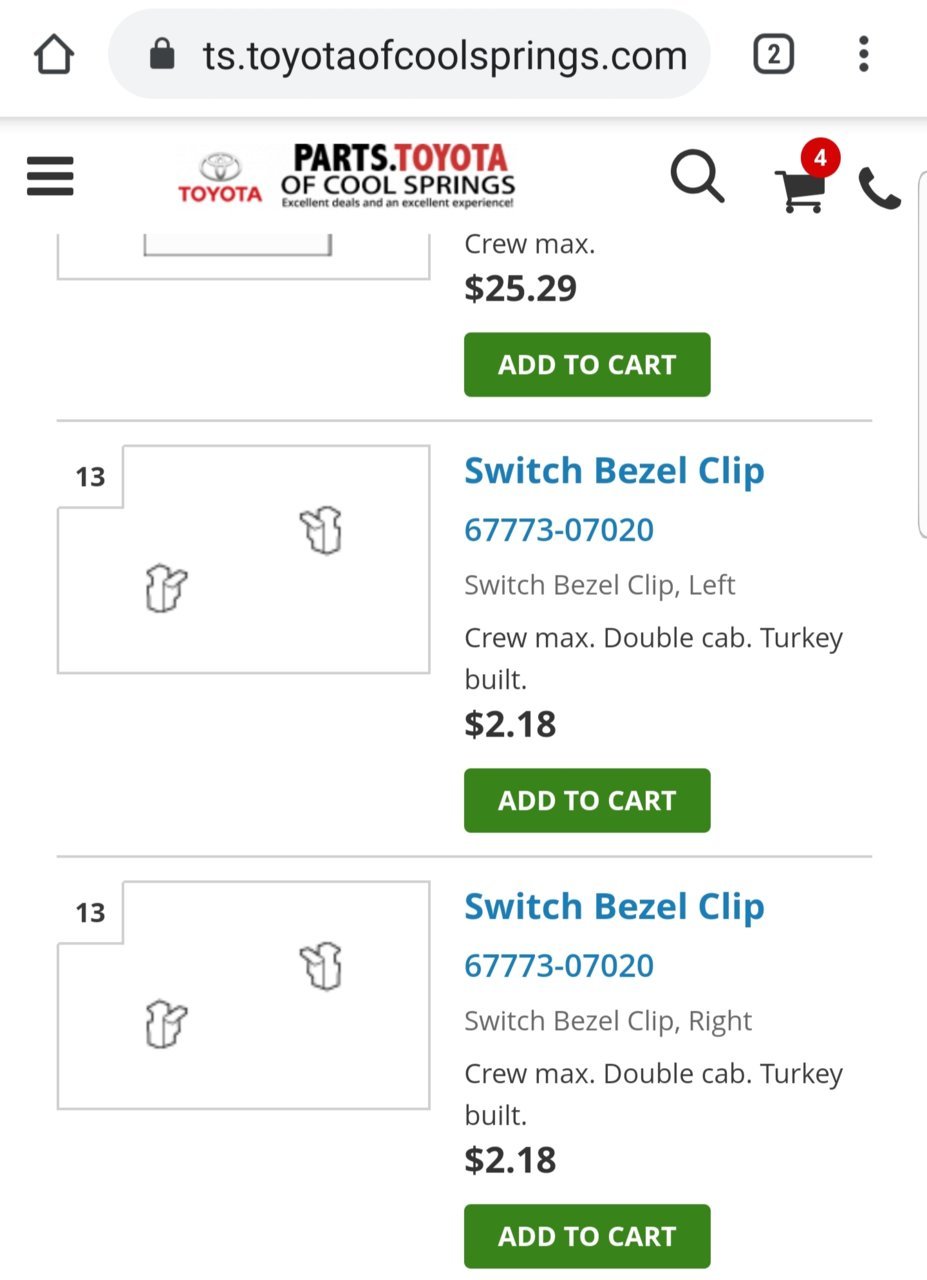Open the browser tab switcher showing 2
The image size is (927, 1280).
pos(773,55)
